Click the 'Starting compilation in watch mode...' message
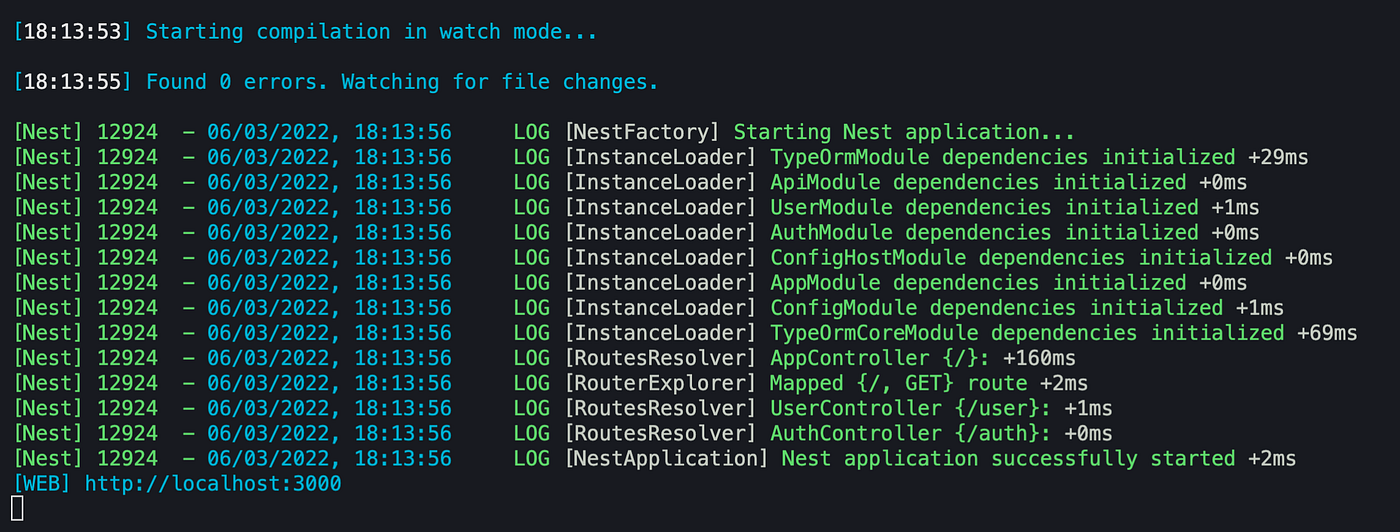1400x532 pixels. click(x=371, y=32)
